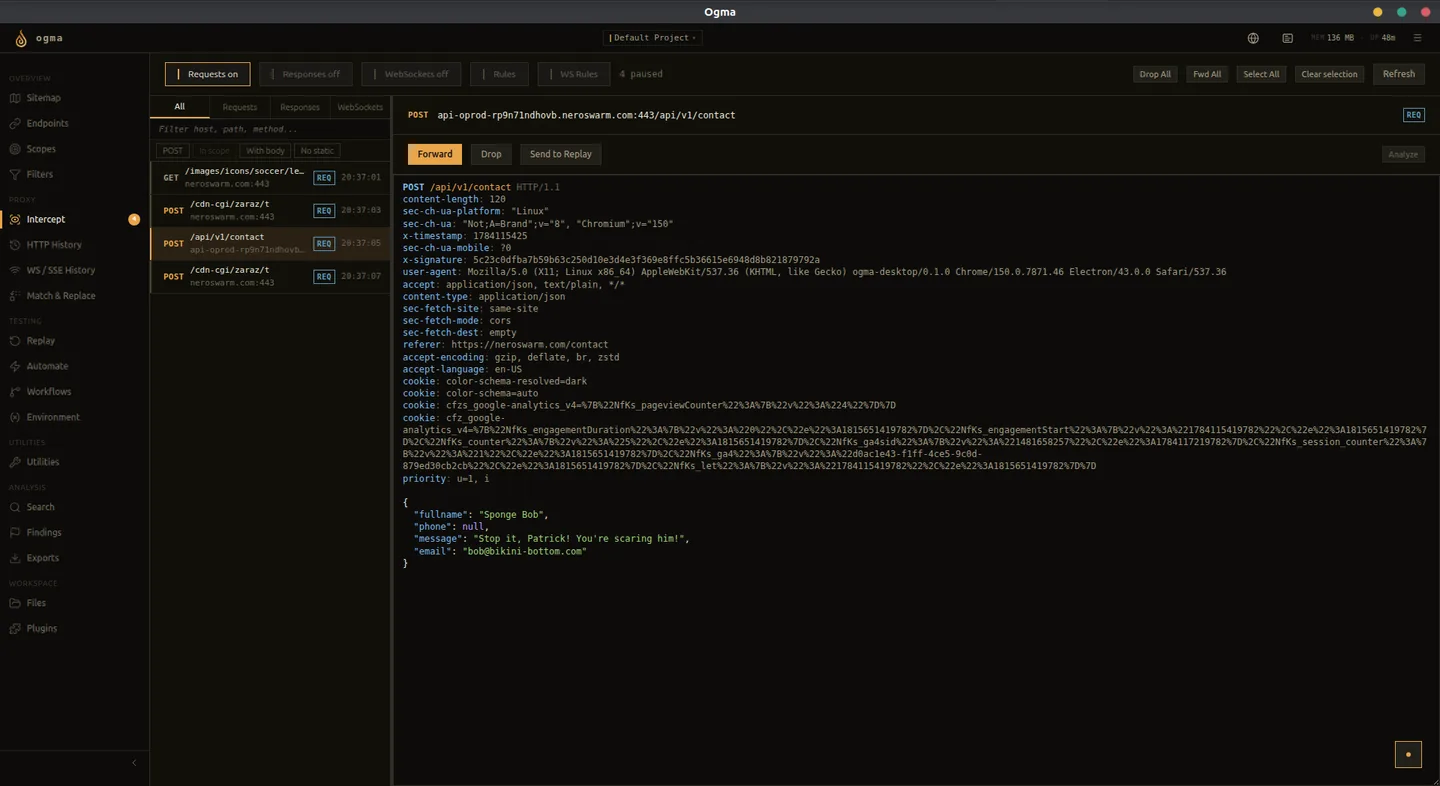1440x786 pixels.
Task: Open Exports icon in sidebar
Action: (x=15, y=558)
